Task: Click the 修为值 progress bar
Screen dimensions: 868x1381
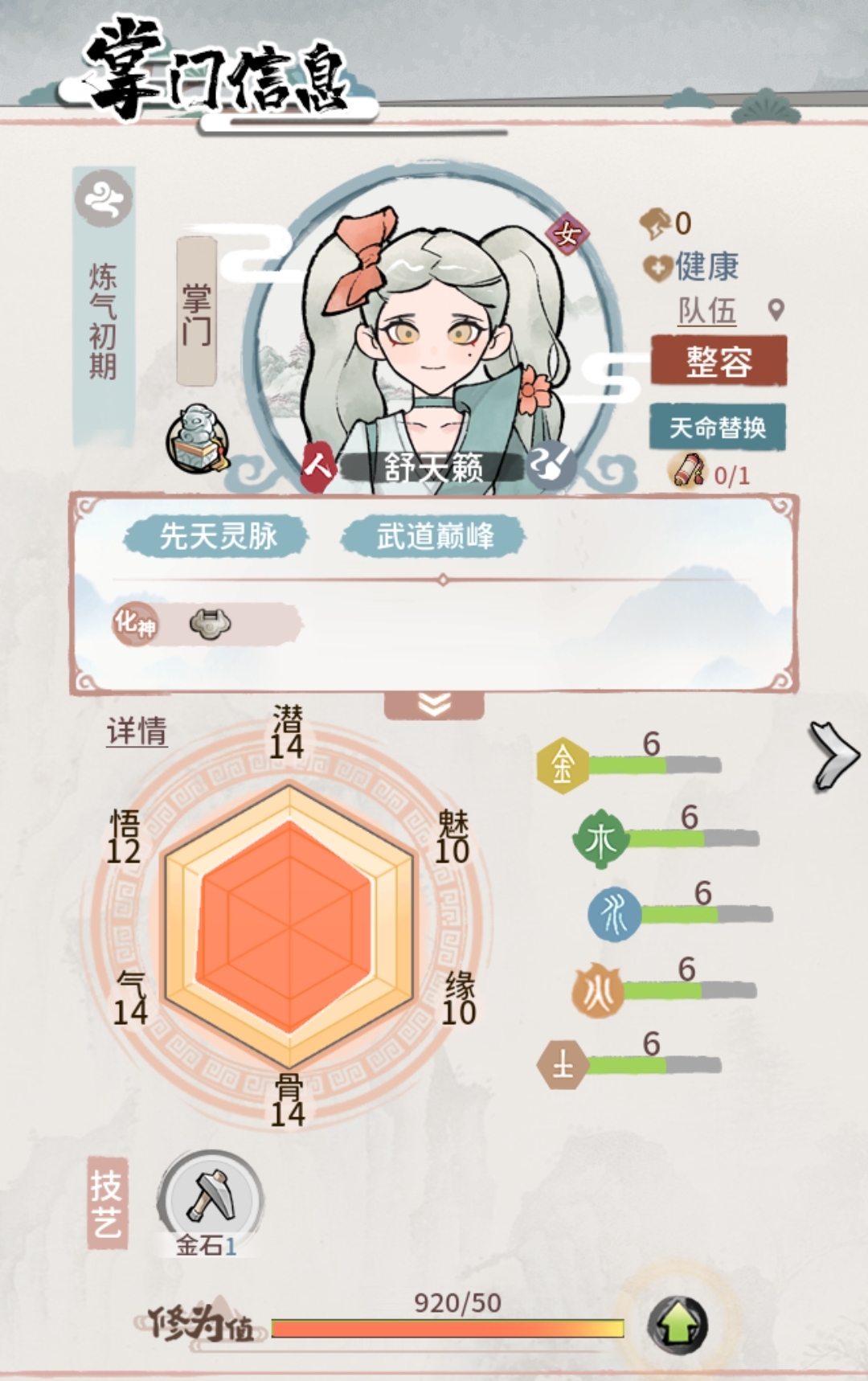Action: point(448,1328)
